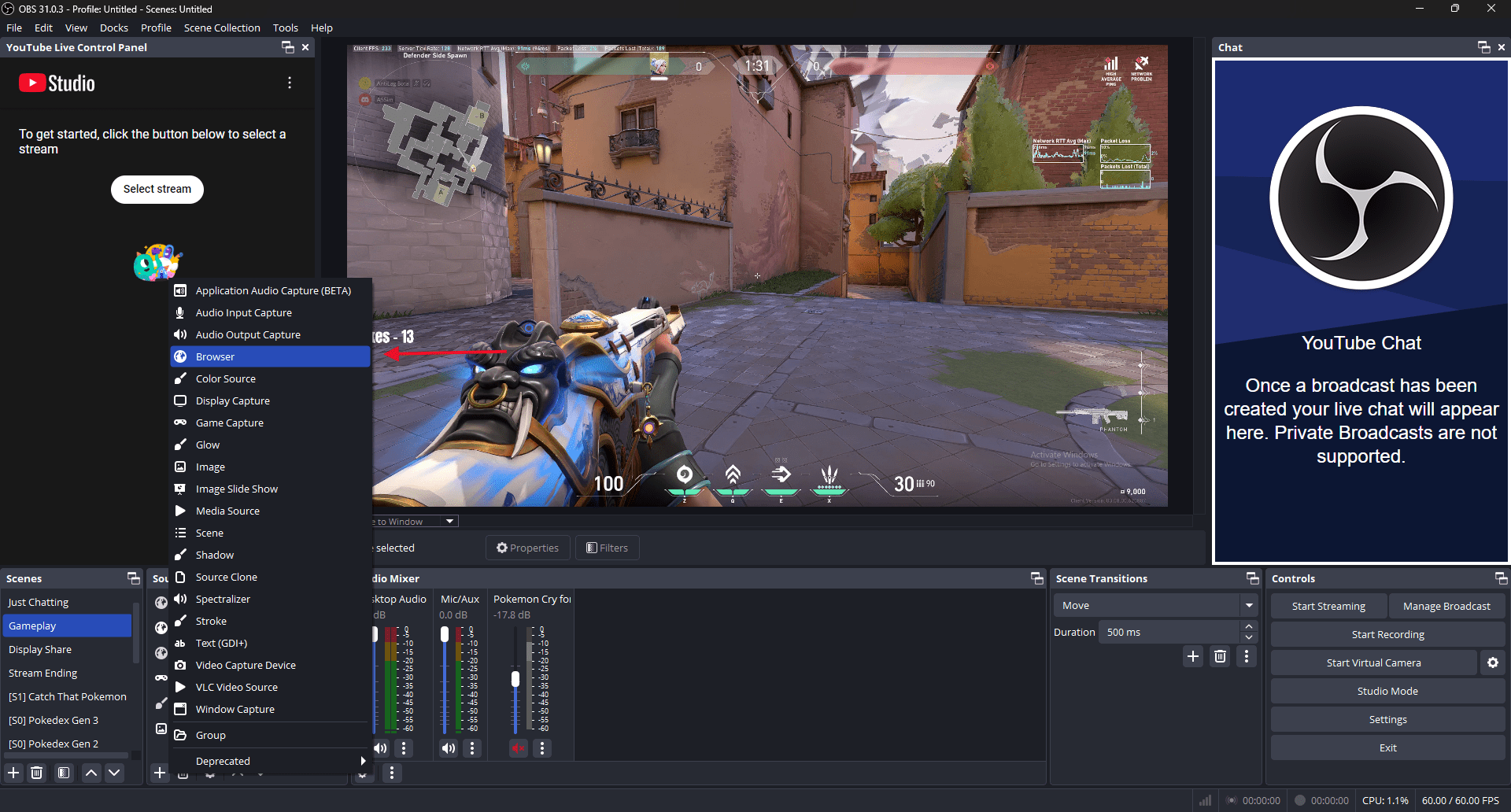Viewport: 1511px width, 812px height.
Task: Unmute the Pokemon Cry audio source
Action: (x=518, y=748)
